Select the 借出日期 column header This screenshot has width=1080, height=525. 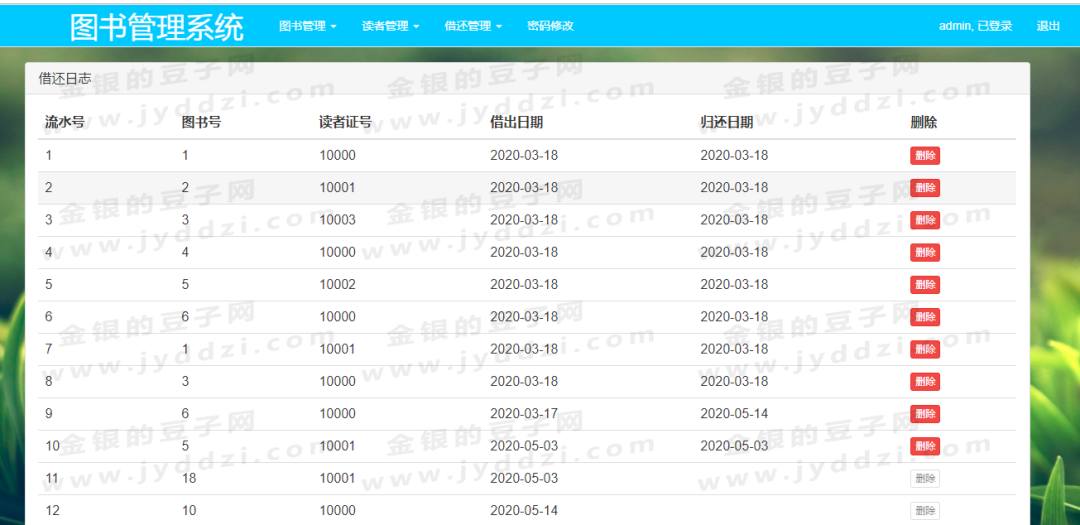[x=516, y=123]
